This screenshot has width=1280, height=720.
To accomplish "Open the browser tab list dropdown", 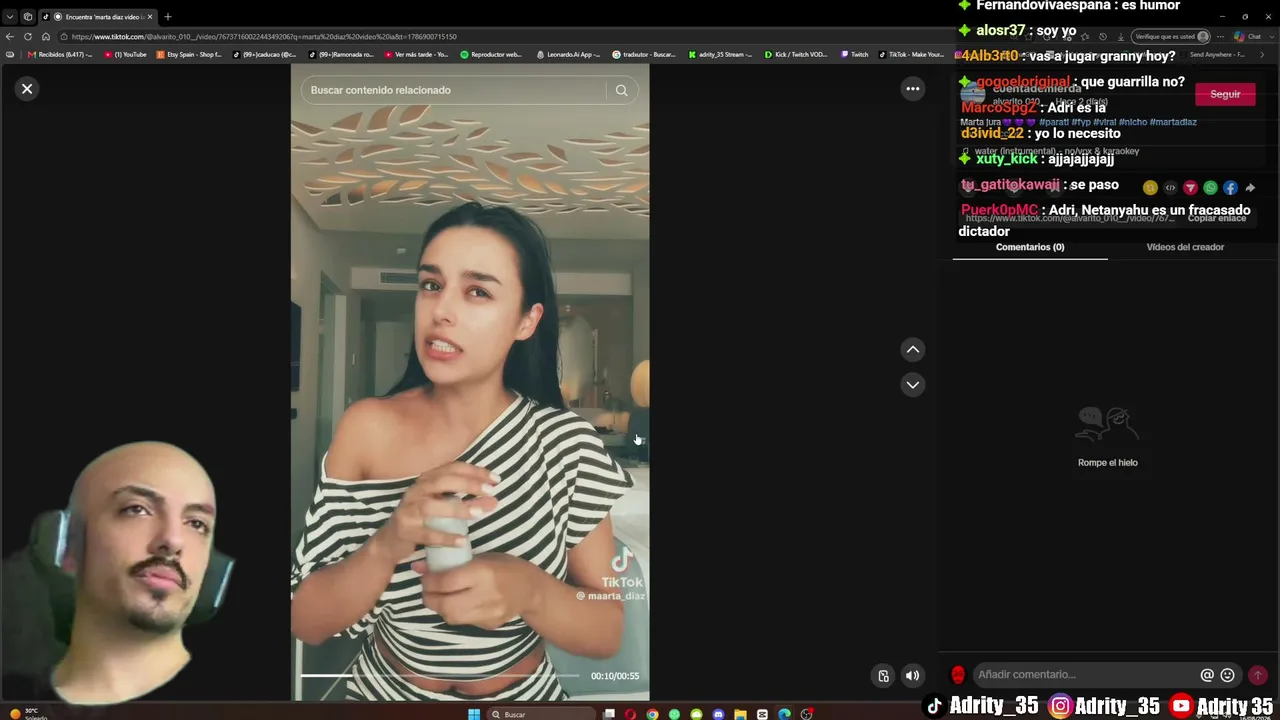I will pos(10,17).
